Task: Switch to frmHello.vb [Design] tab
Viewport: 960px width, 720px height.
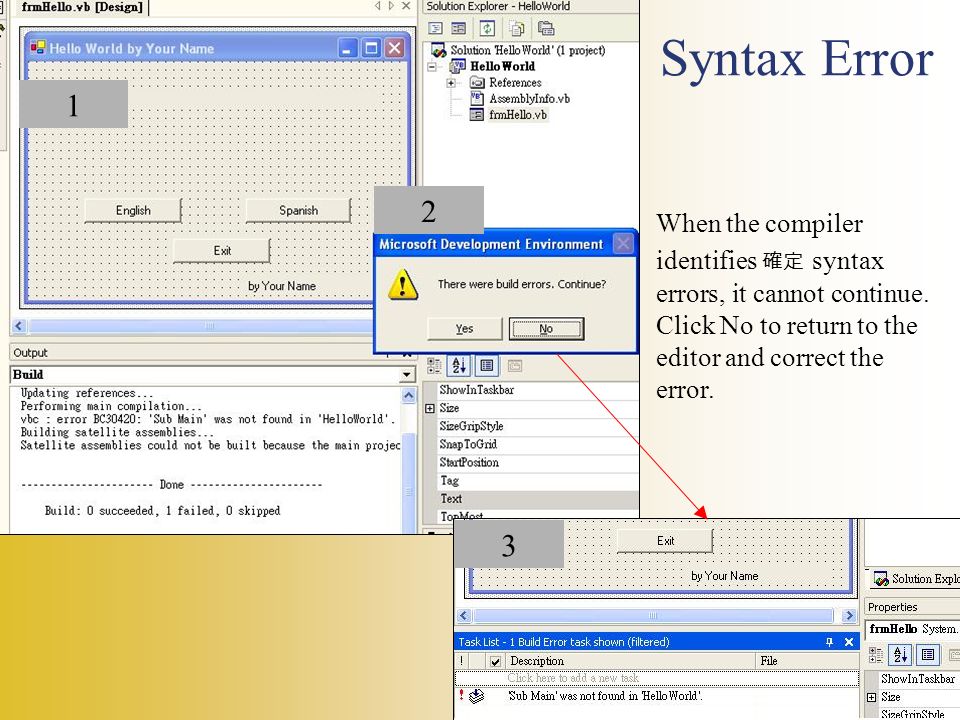Action: pyautogui.click(x=82, y=7)
